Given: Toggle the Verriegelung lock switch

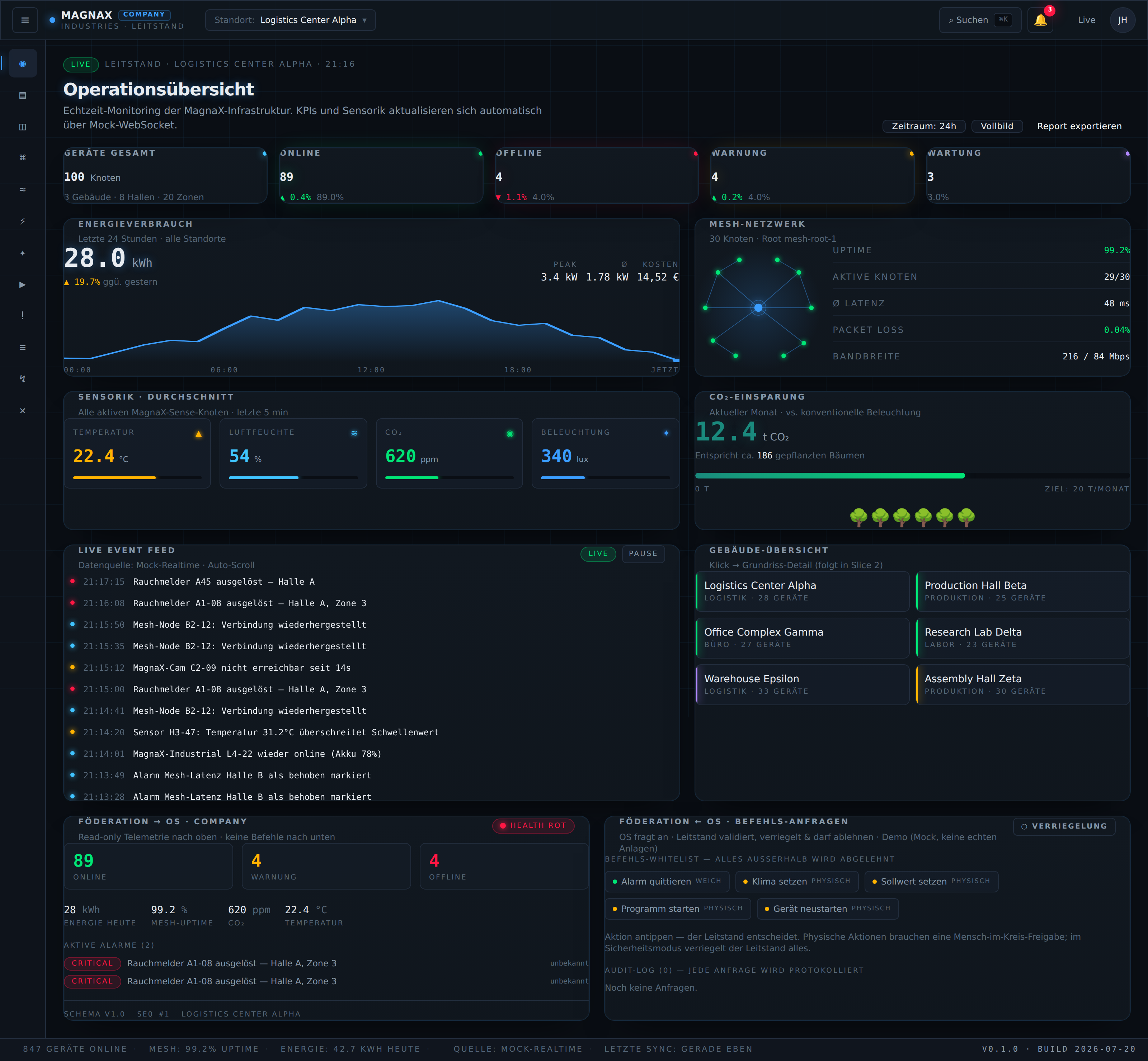Looking at the screenshot, I should [x=1064, y=826].
